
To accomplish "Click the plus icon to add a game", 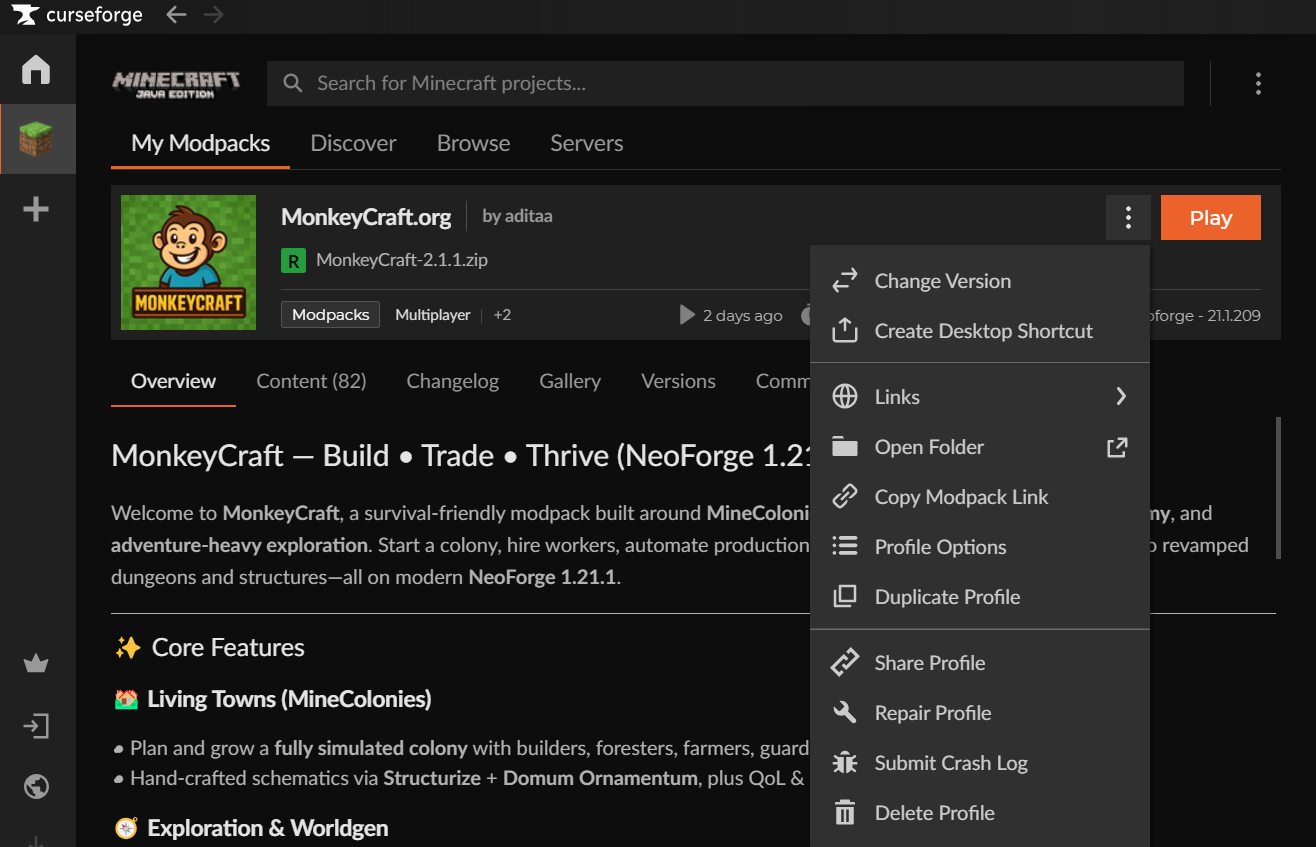I will tap(36, 208).
